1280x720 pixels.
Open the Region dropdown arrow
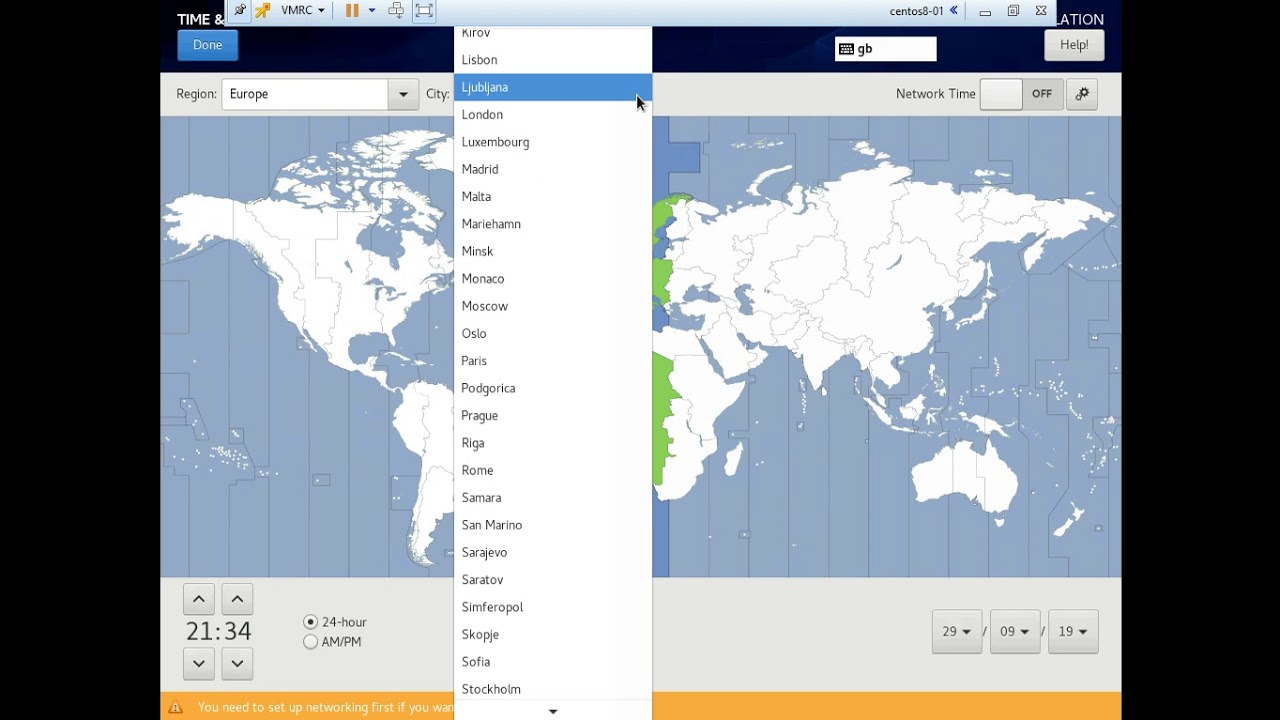pos(403,94)
